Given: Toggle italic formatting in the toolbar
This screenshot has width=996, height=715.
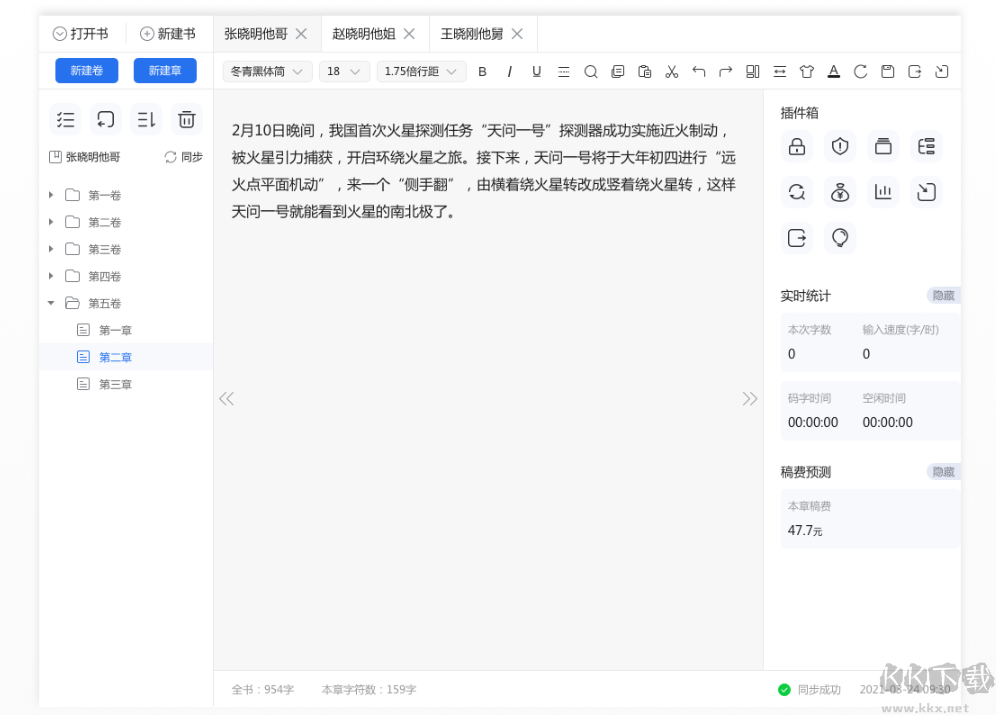Looking at the screenshot, I should [510, 71].
